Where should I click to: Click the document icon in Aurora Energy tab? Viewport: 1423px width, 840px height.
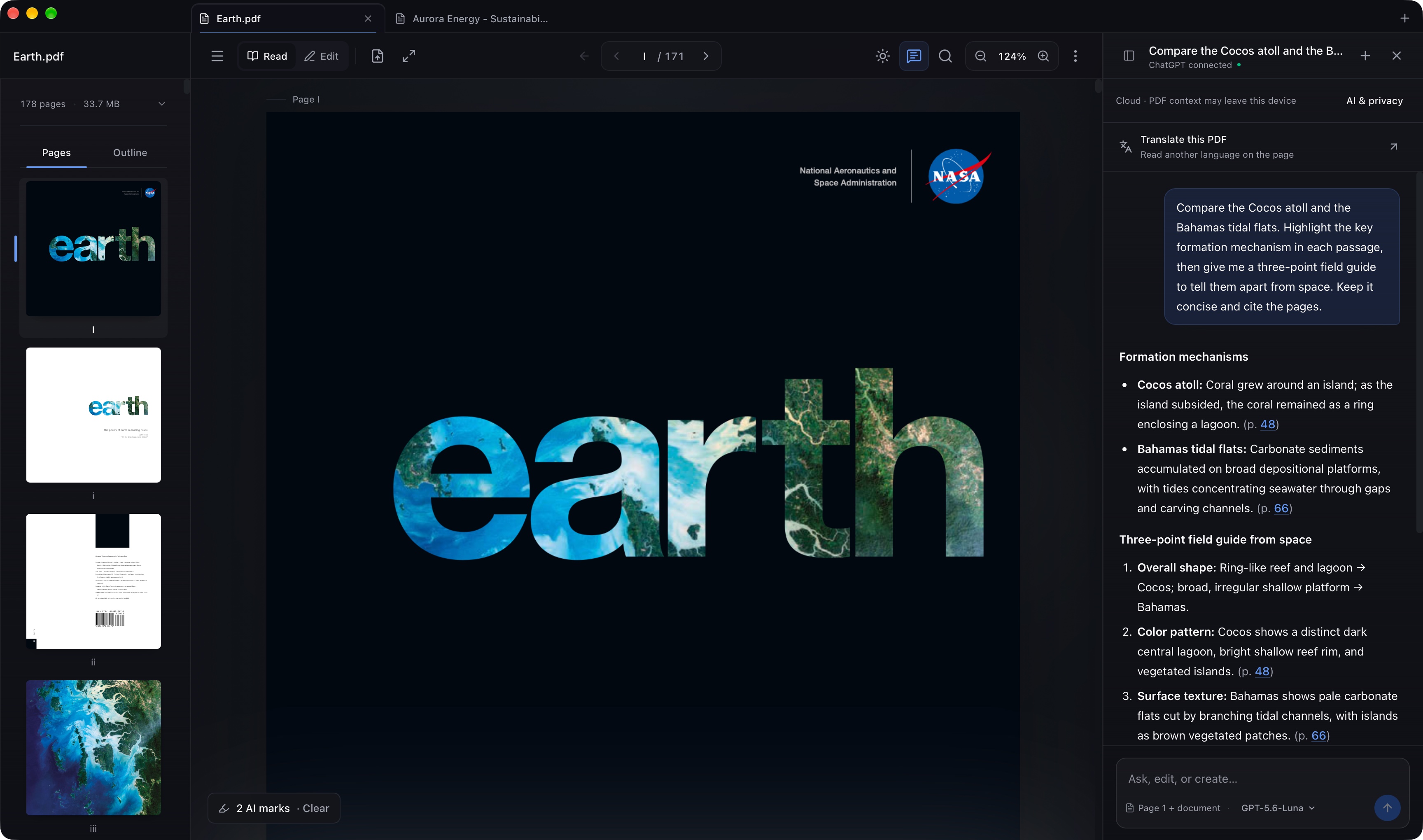(x=400, y=19)
